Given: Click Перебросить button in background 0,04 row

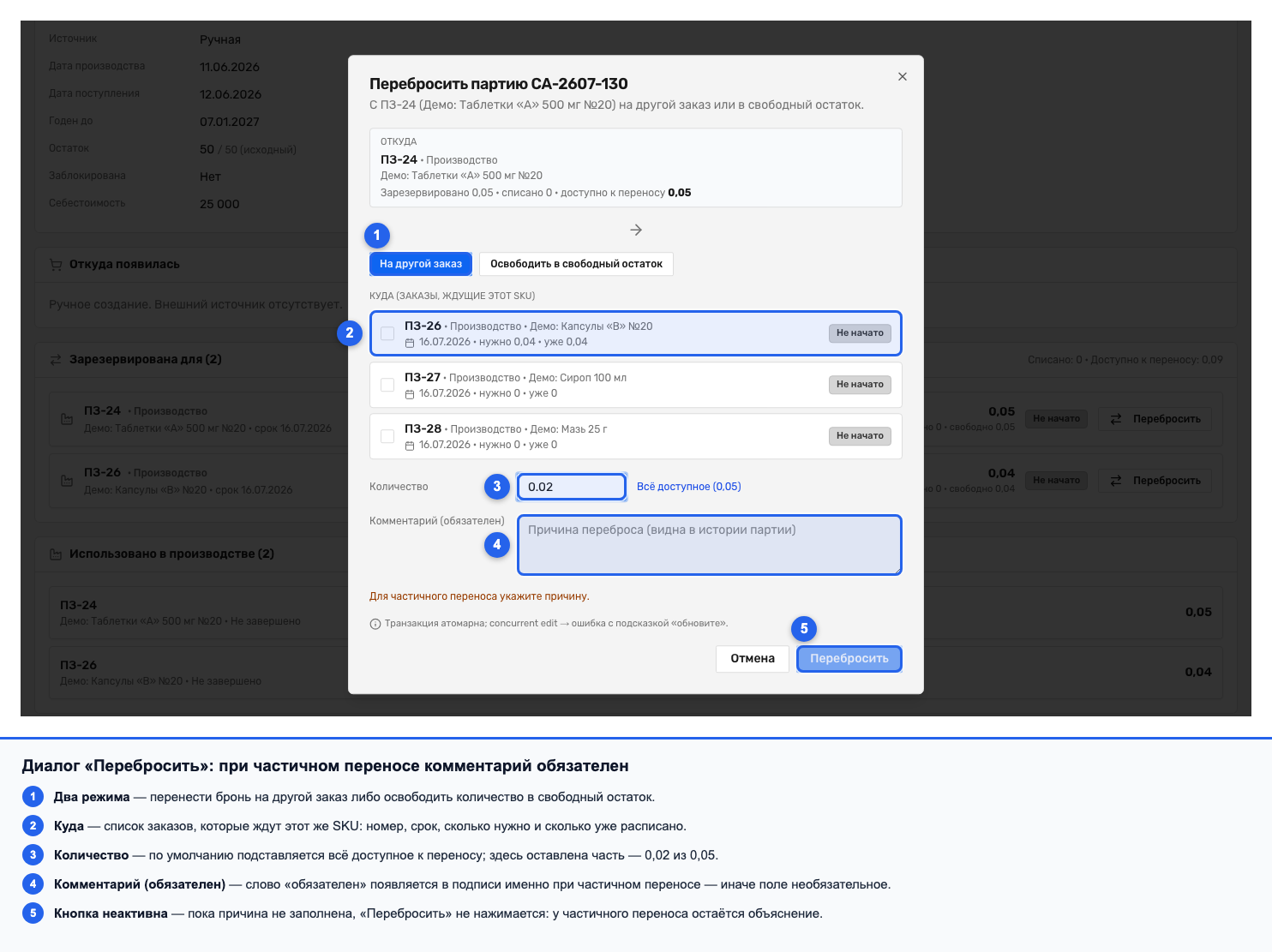Looking at the screenshot, I should (x=1155, y=481).
